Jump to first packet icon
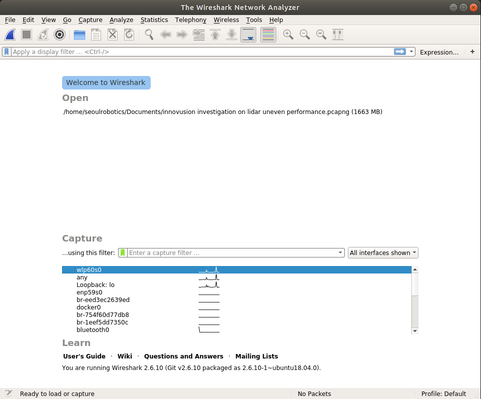The width and height of the screenshot is (481, 399). point(215,35)
